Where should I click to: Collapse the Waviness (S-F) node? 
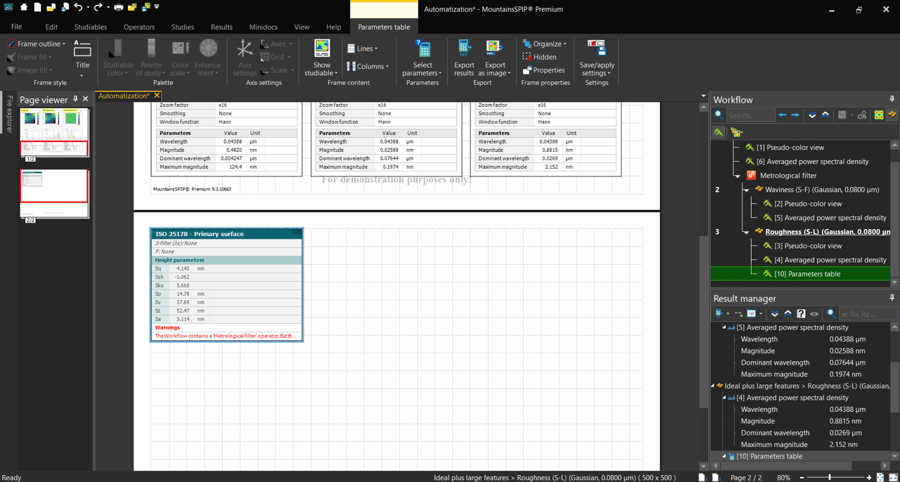(x=747, y=189)
